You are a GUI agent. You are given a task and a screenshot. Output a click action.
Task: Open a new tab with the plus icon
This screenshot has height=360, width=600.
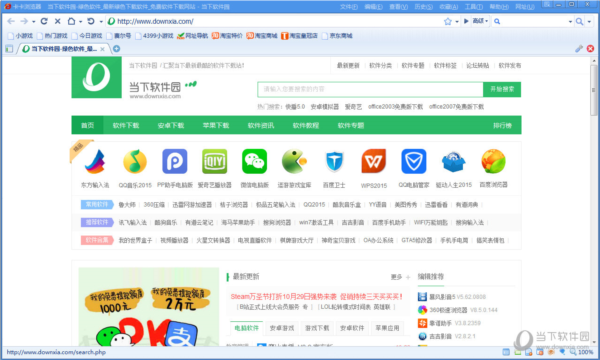(116, 49)
